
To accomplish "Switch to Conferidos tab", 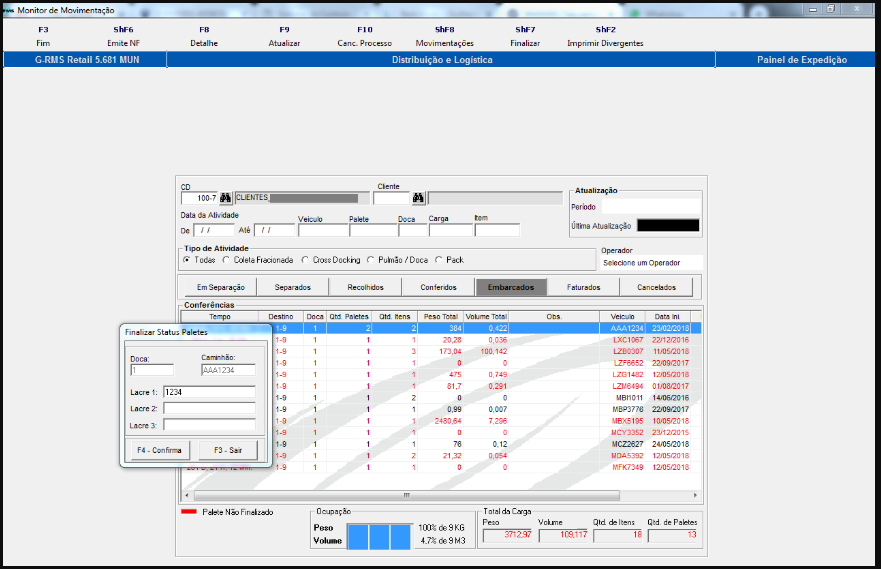I will [438, 287].
